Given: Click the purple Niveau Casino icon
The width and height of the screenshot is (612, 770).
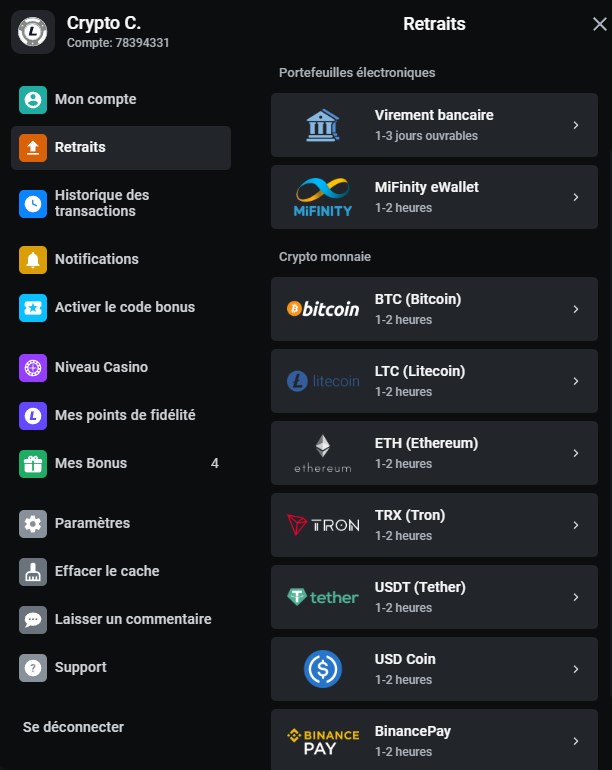Looking at the screenshot, I should click(x=33, y=368).
